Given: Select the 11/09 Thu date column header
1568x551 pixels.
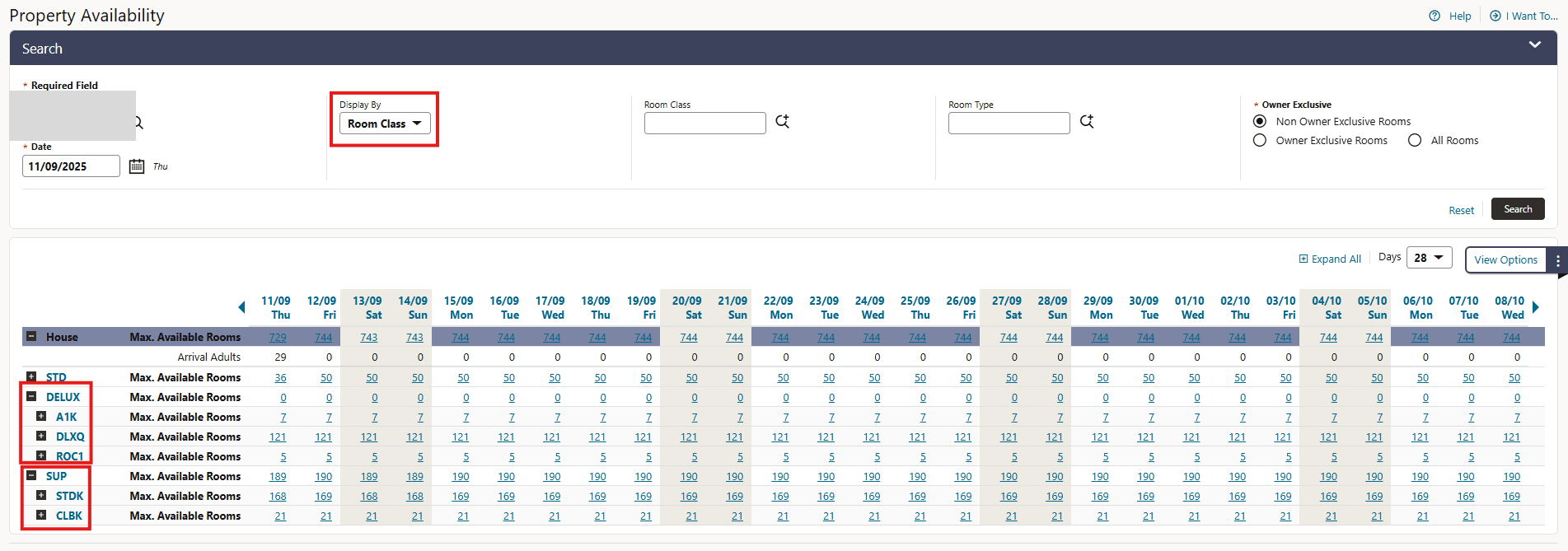Looking at the screenshot, I should pyautogui.click(x=275, y=308).
